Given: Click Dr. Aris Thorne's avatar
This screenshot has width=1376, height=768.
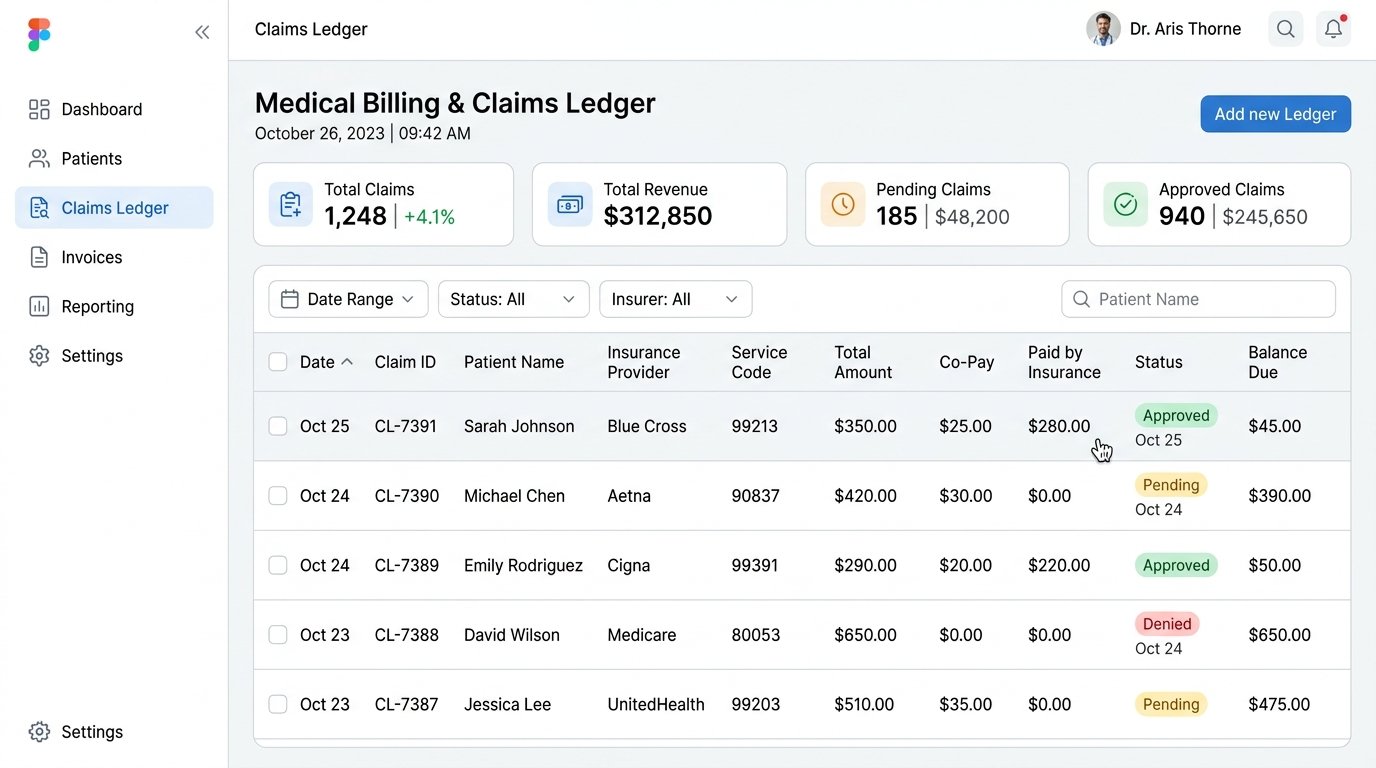Looking at the screenshot, I should click(1103, 29).
